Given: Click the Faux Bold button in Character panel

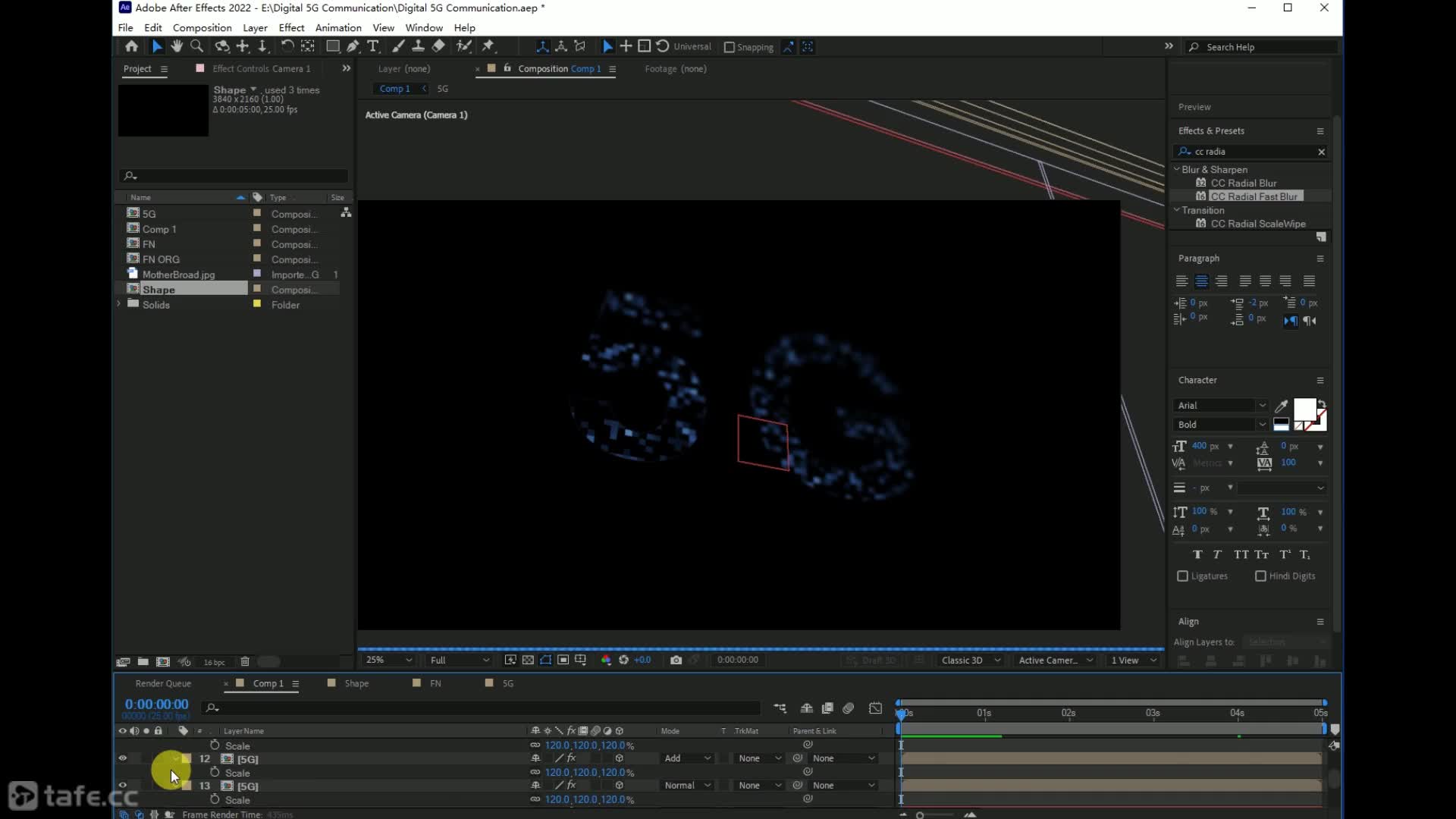Looking at the screenshot, I should coord(1197,554).
